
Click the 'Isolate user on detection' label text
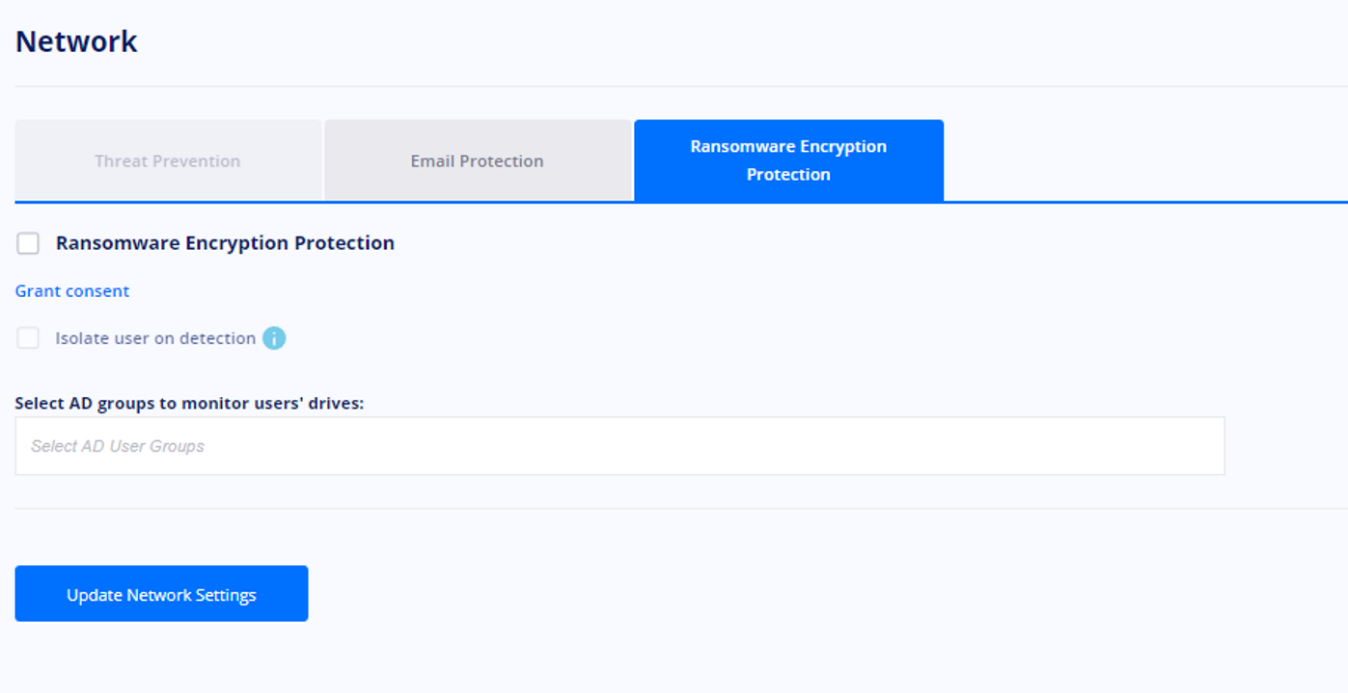tap(155, 338)
